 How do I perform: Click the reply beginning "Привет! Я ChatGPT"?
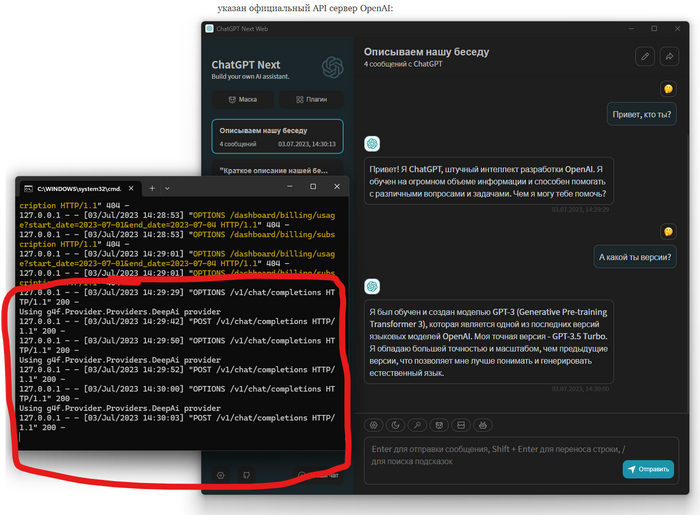pyautogui.click(x=489, y=181)
